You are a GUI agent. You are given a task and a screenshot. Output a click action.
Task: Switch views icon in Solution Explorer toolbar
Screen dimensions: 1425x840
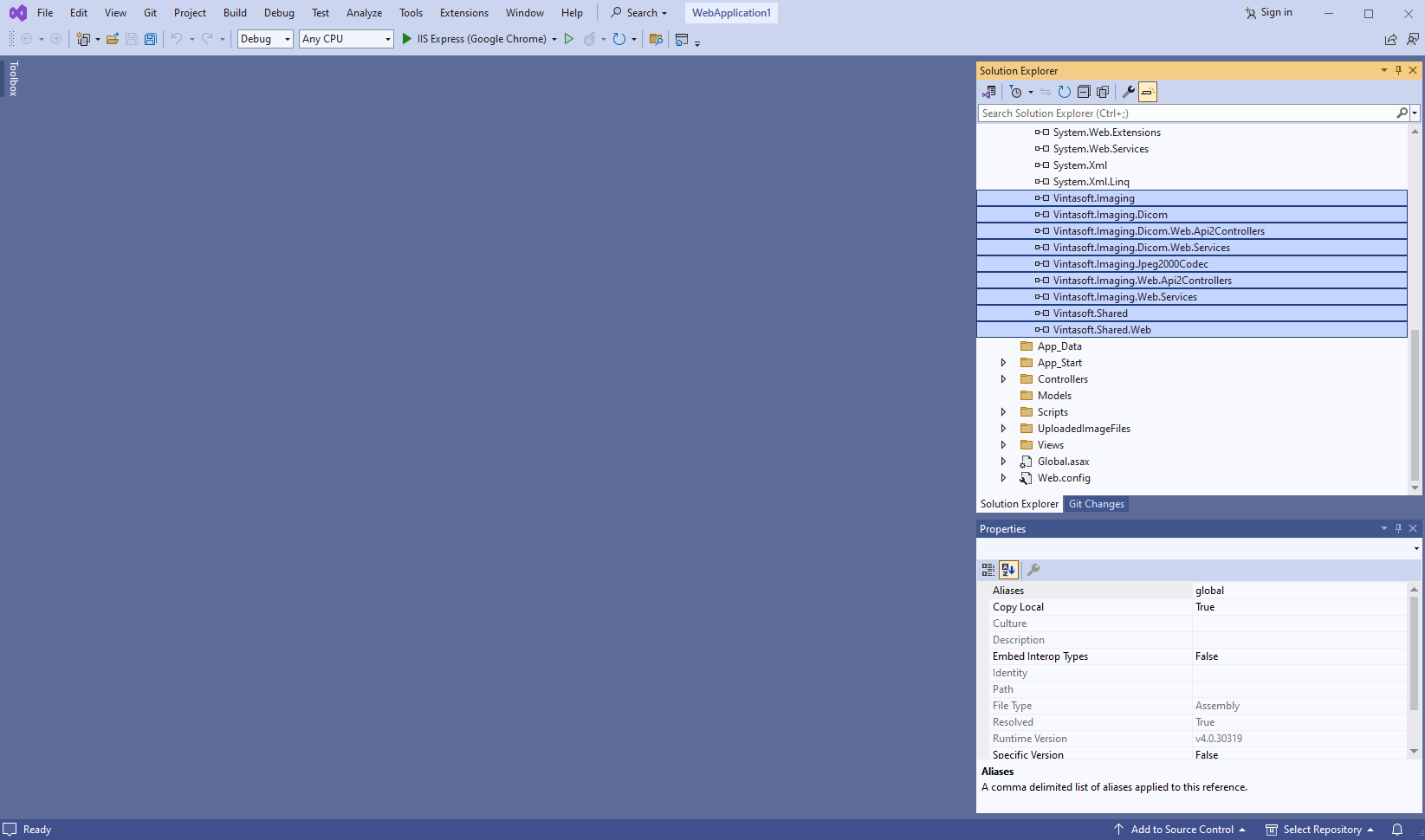click(x=989, y=92)
